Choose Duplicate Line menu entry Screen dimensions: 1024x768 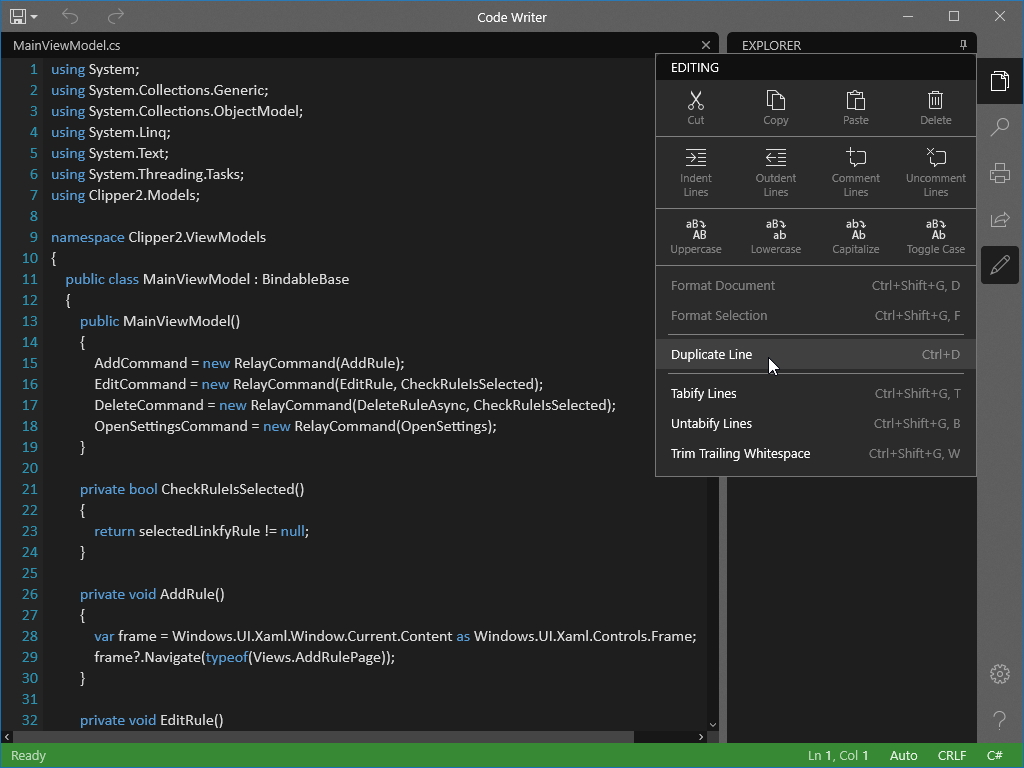816,354
